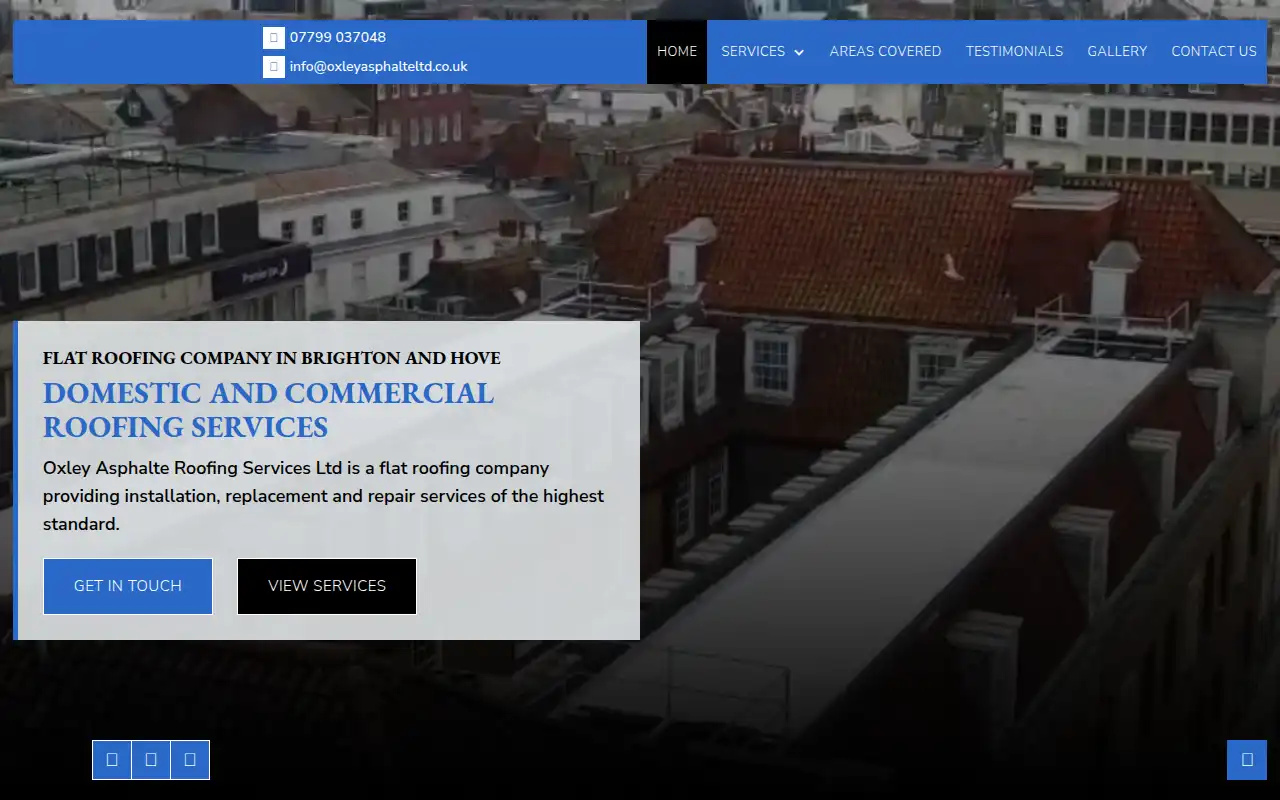The width and height of the screenshot is (1280, 800).
Task: Click the first of three bottom-left icon boxes
Action: pos(112,760)
